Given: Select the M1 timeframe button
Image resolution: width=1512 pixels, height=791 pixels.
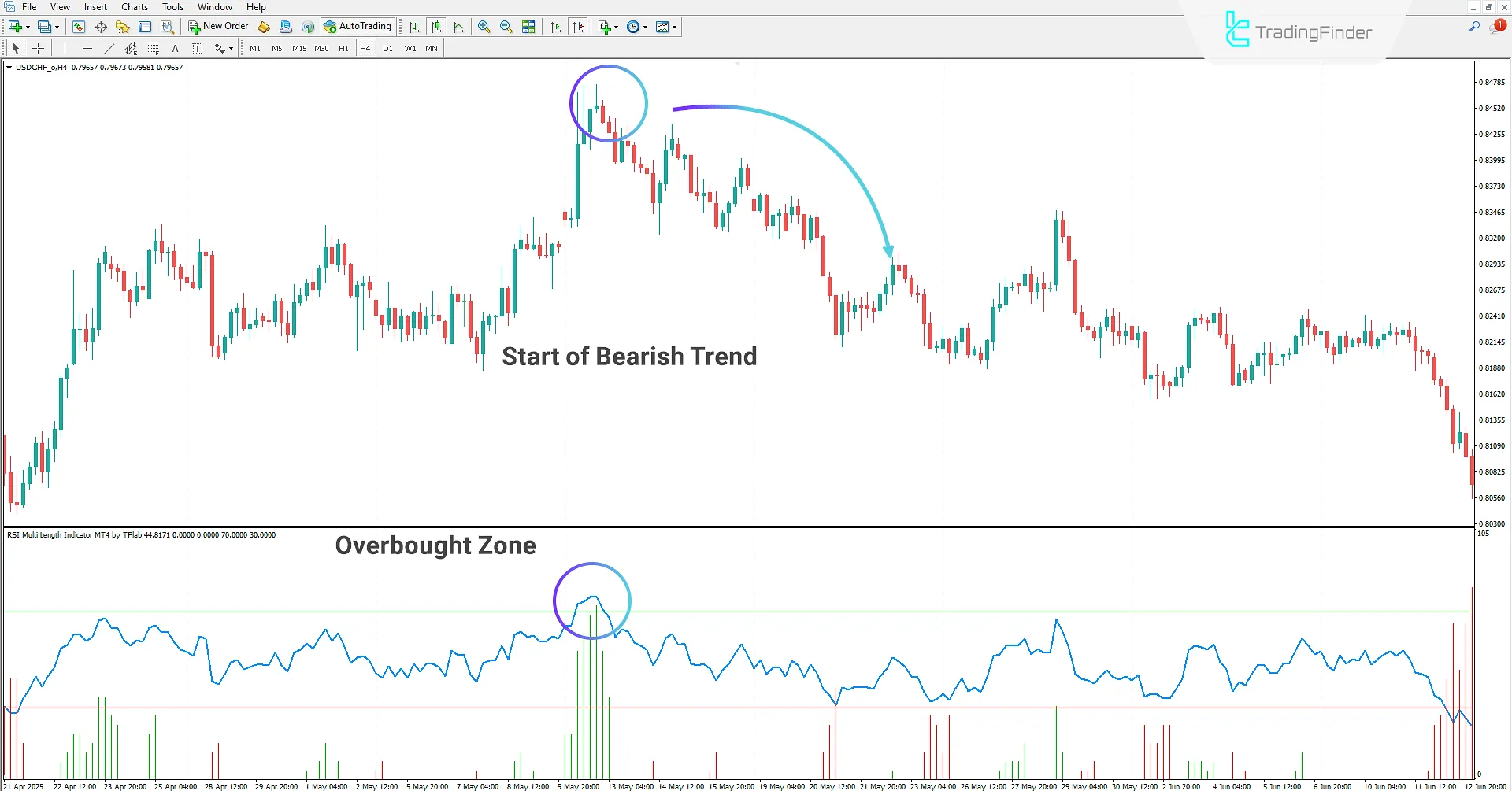Looking at the screenshot, I should point(255,48).
